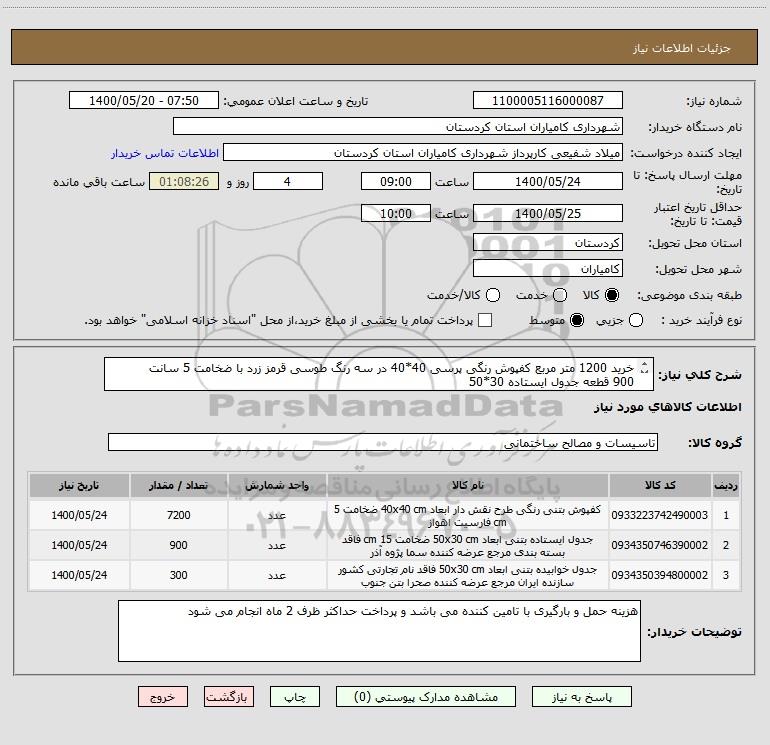Click the پاسخ به نیاز button

581,697
